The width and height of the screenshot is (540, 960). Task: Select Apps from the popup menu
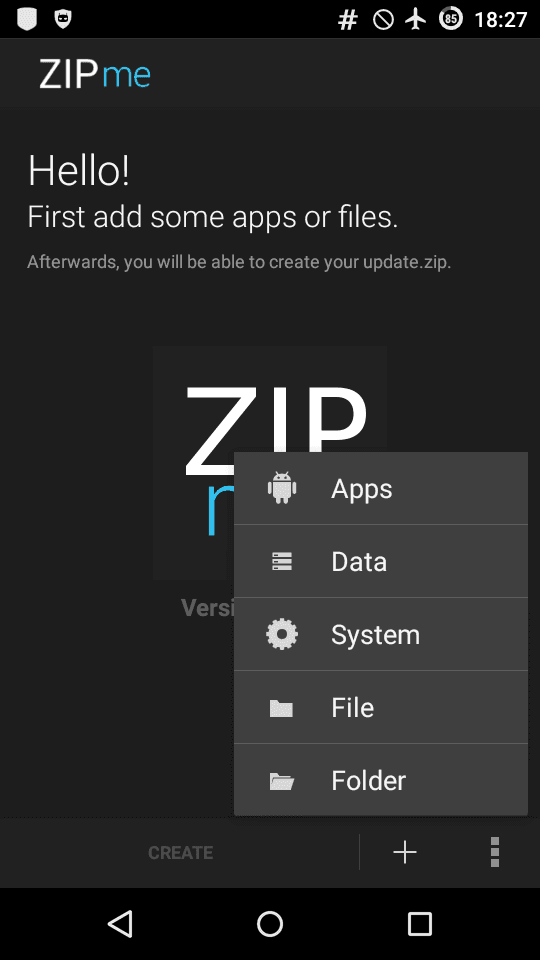point(381,488)
